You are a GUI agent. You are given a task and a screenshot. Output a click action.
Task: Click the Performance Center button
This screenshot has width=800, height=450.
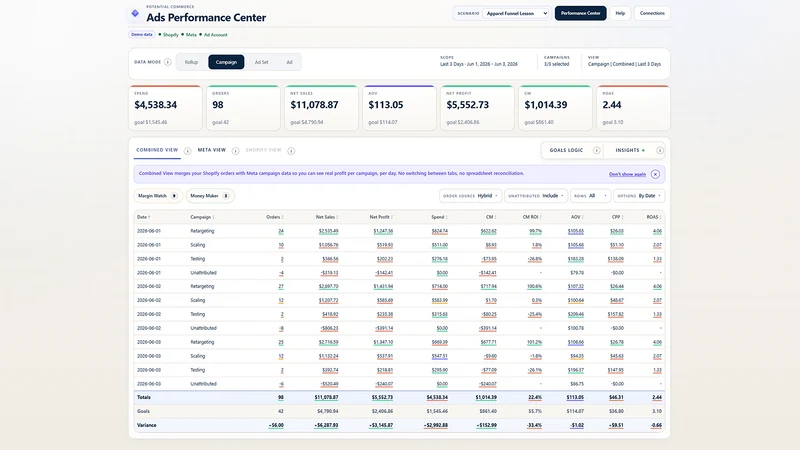pyautogui.click(x=581, y=13)
